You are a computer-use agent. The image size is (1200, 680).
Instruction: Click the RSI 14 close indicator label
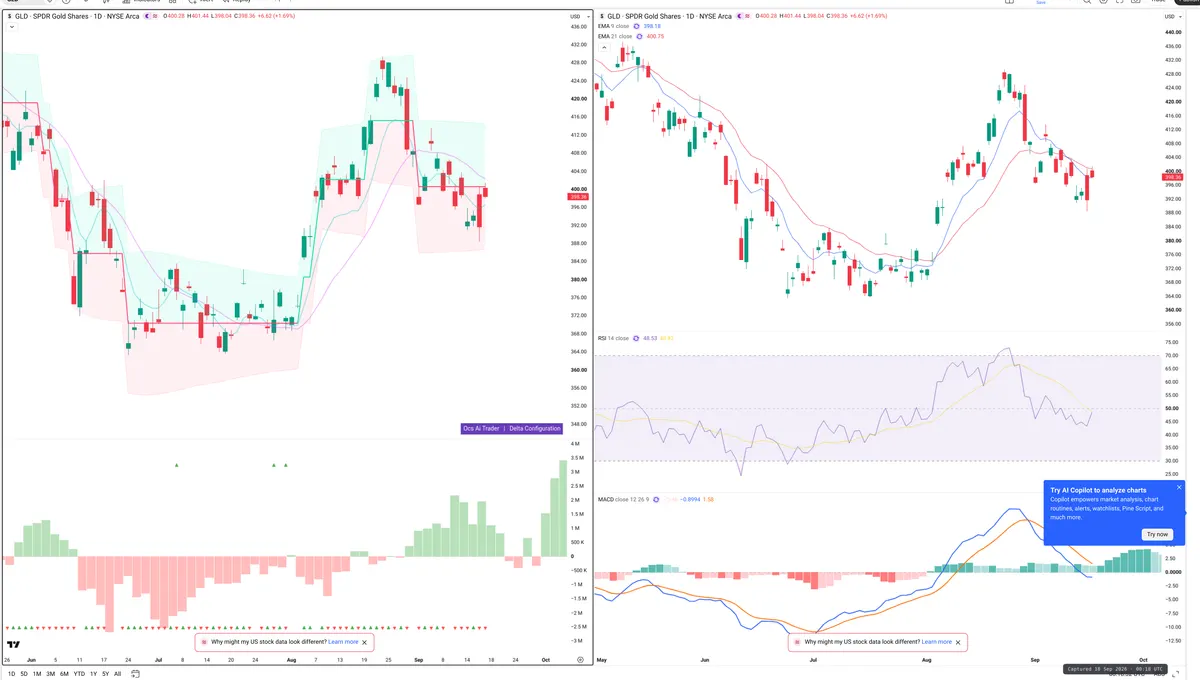pos(613,338)
